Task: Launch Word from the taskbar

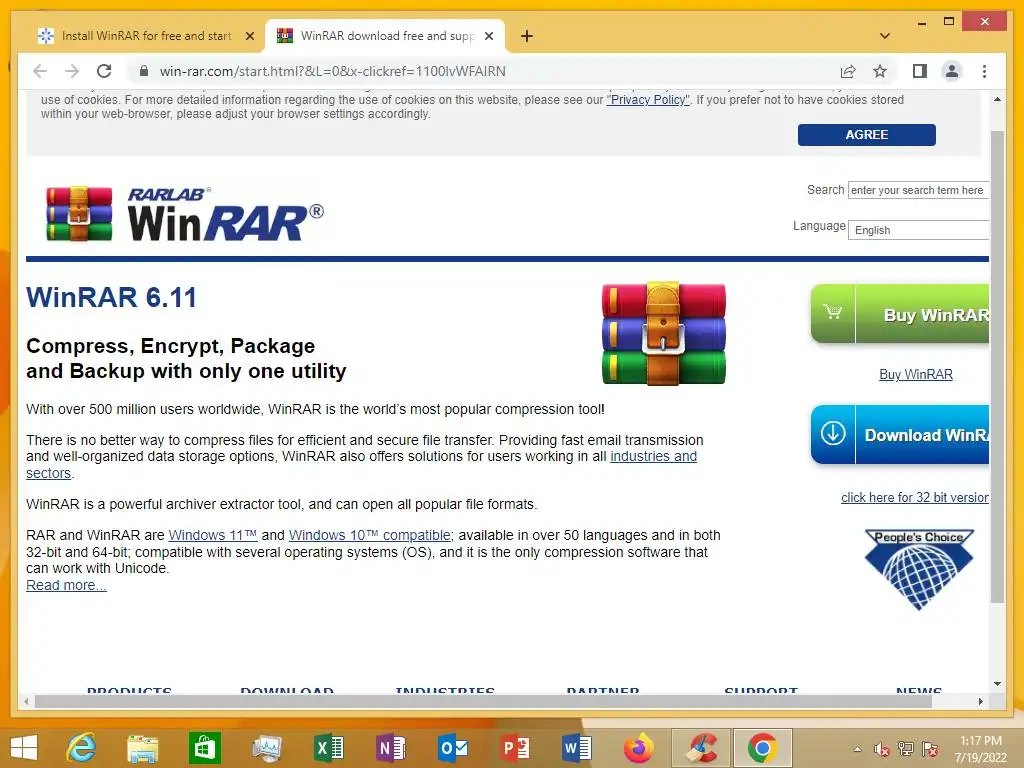Action: tap(577, 748)
